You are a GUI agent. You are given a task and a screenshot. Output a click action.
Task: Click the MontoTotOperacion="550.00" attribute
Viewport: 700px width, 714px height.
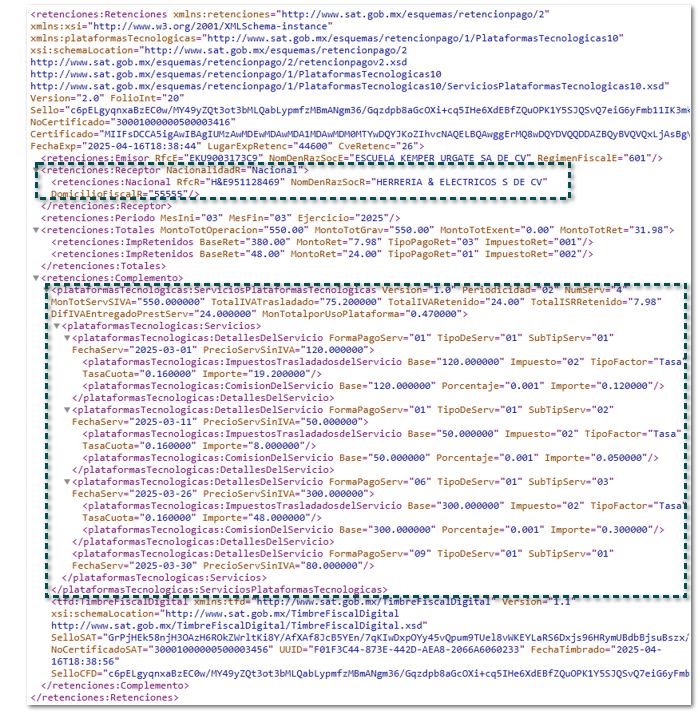tap(234, 230)
